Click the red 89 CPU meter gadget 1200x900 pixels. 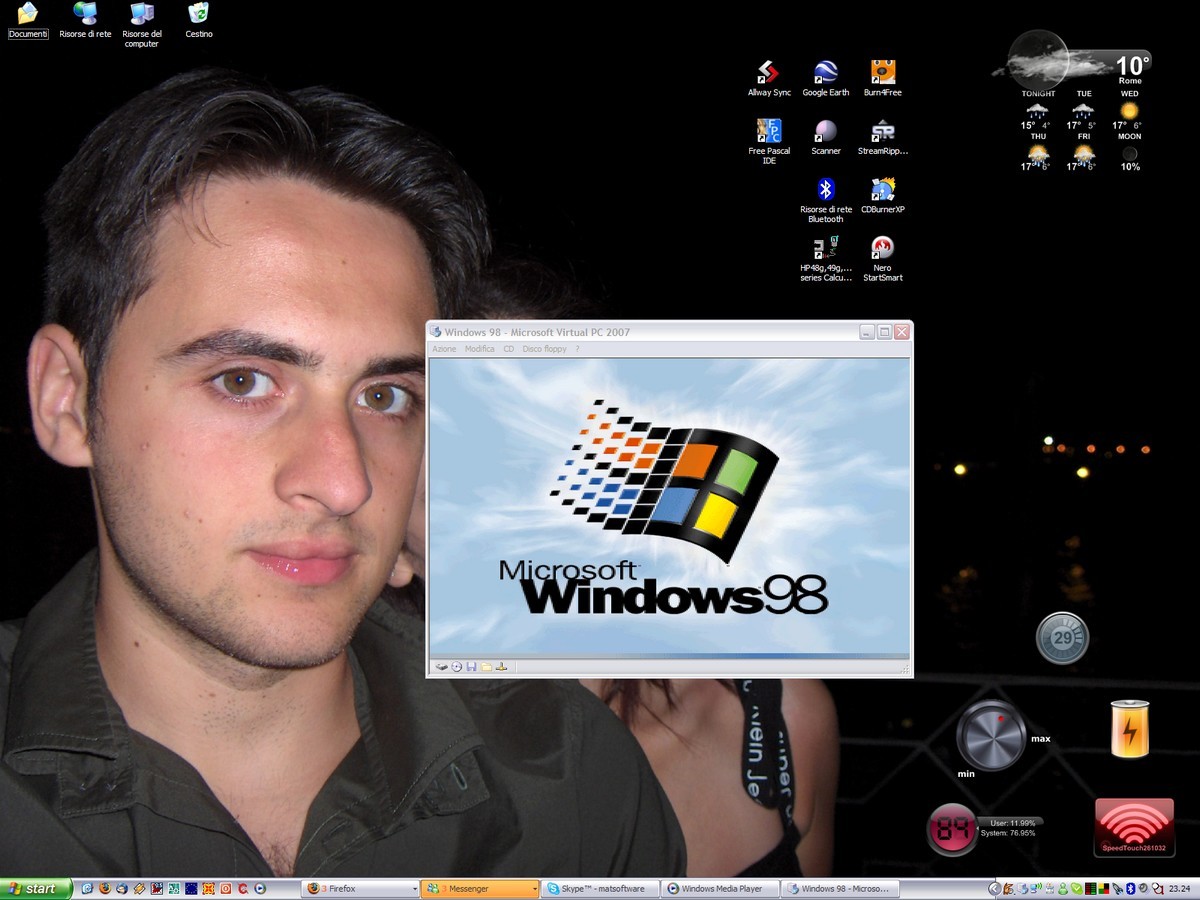[x=951, y=829]
